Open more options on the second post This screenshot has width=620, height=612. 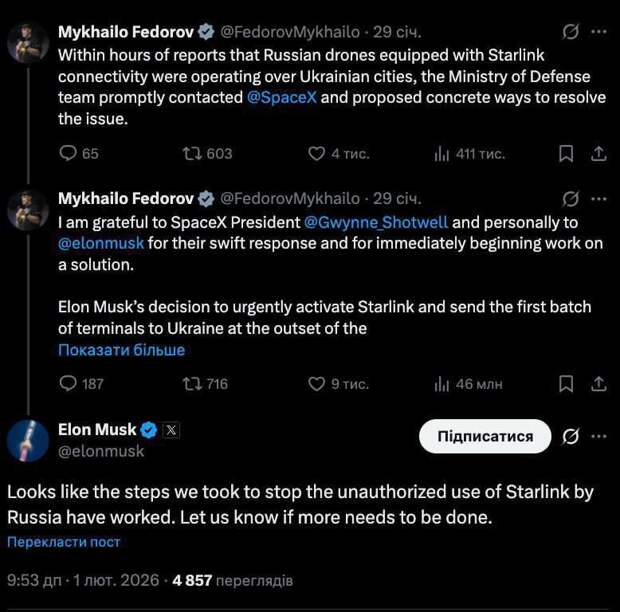598,198
